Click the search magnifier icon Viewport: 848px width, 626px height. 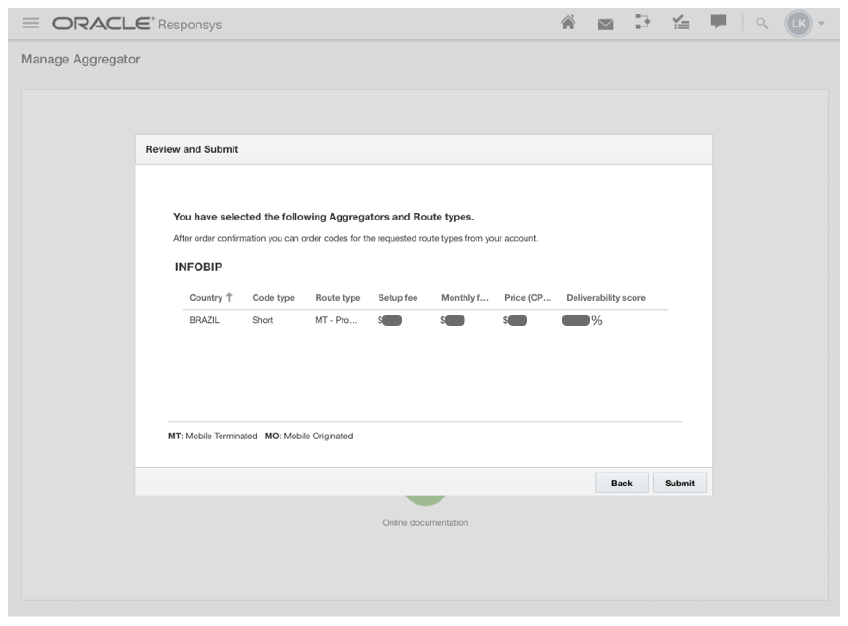coord(763,24)
